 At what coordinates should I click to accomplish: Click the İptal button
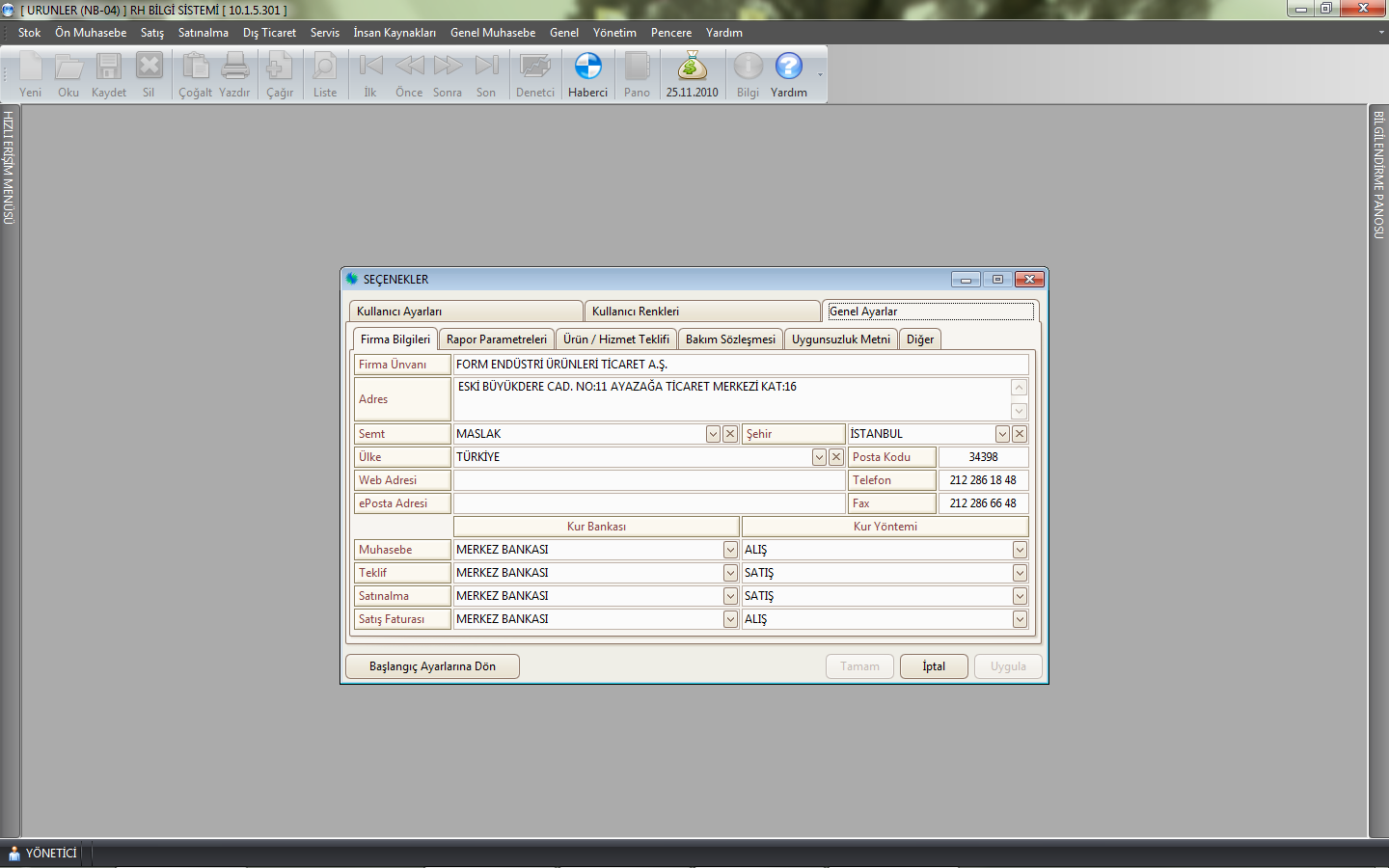coord(933,666)
